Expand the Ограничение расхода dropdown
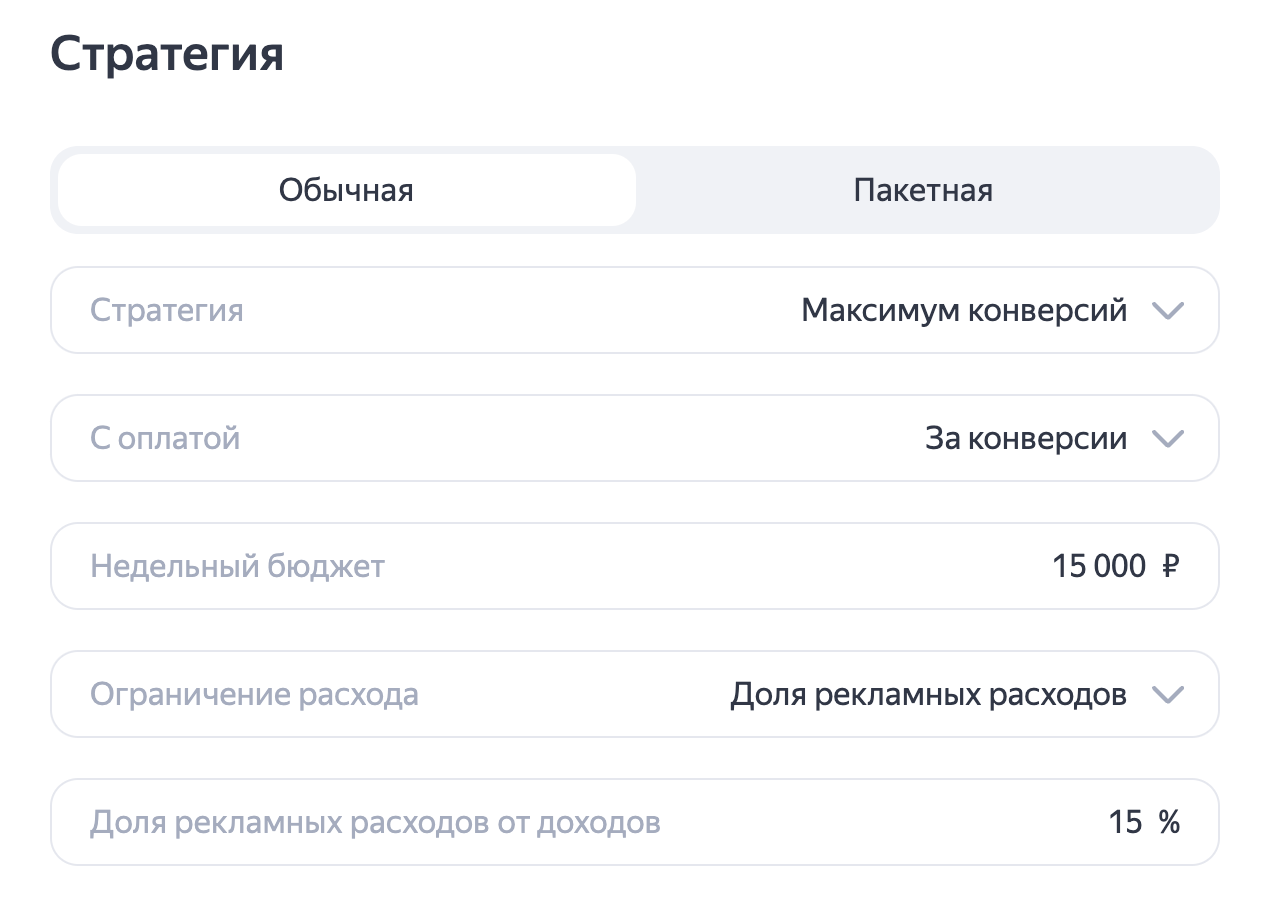This screenshot has width=1270, height=904. 634,694
